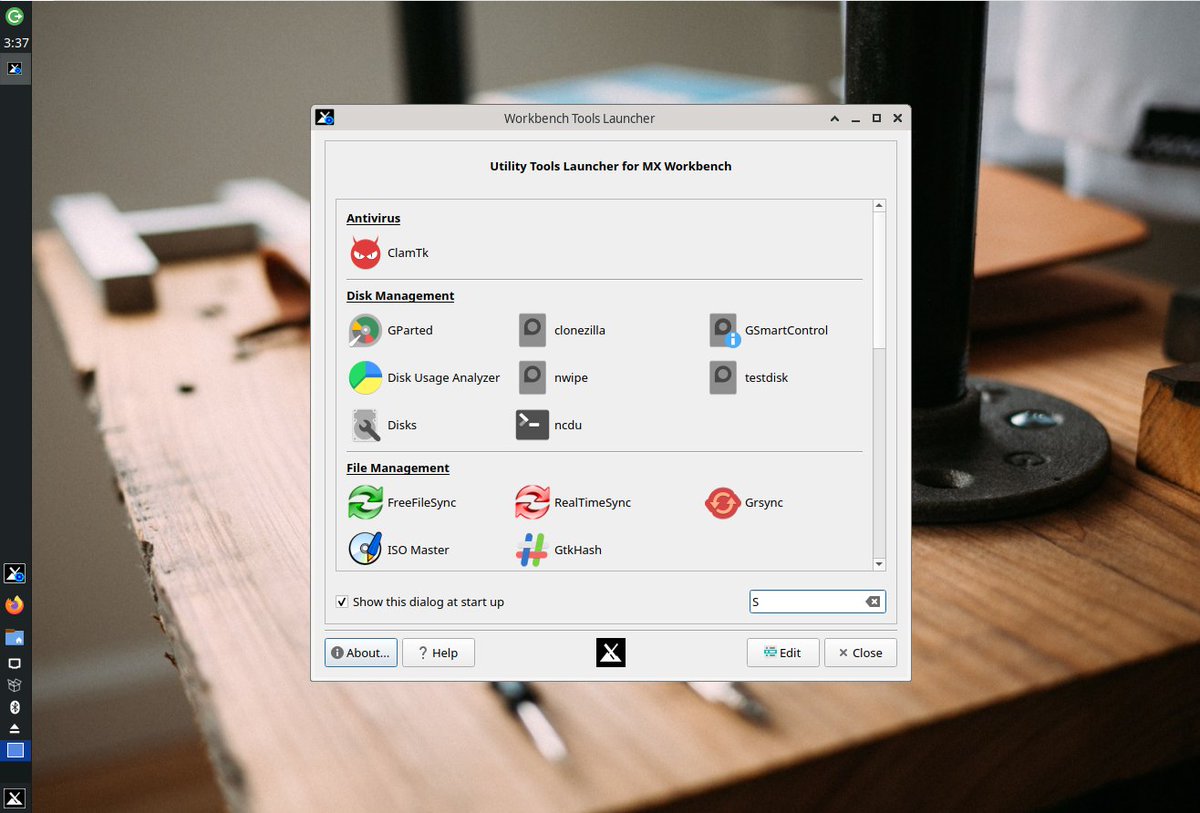Open the MX start menu button
The height and width of the screenshot is (813, 1200).
[15, 798]
